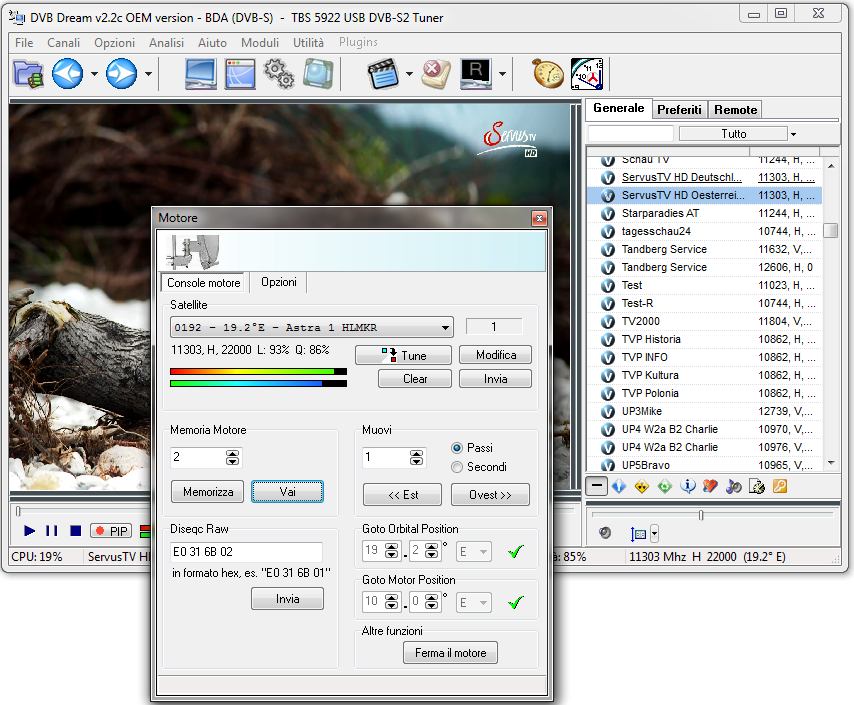Open the pocket watch timer icon
The image size is (854, 705).
point(548,74)
